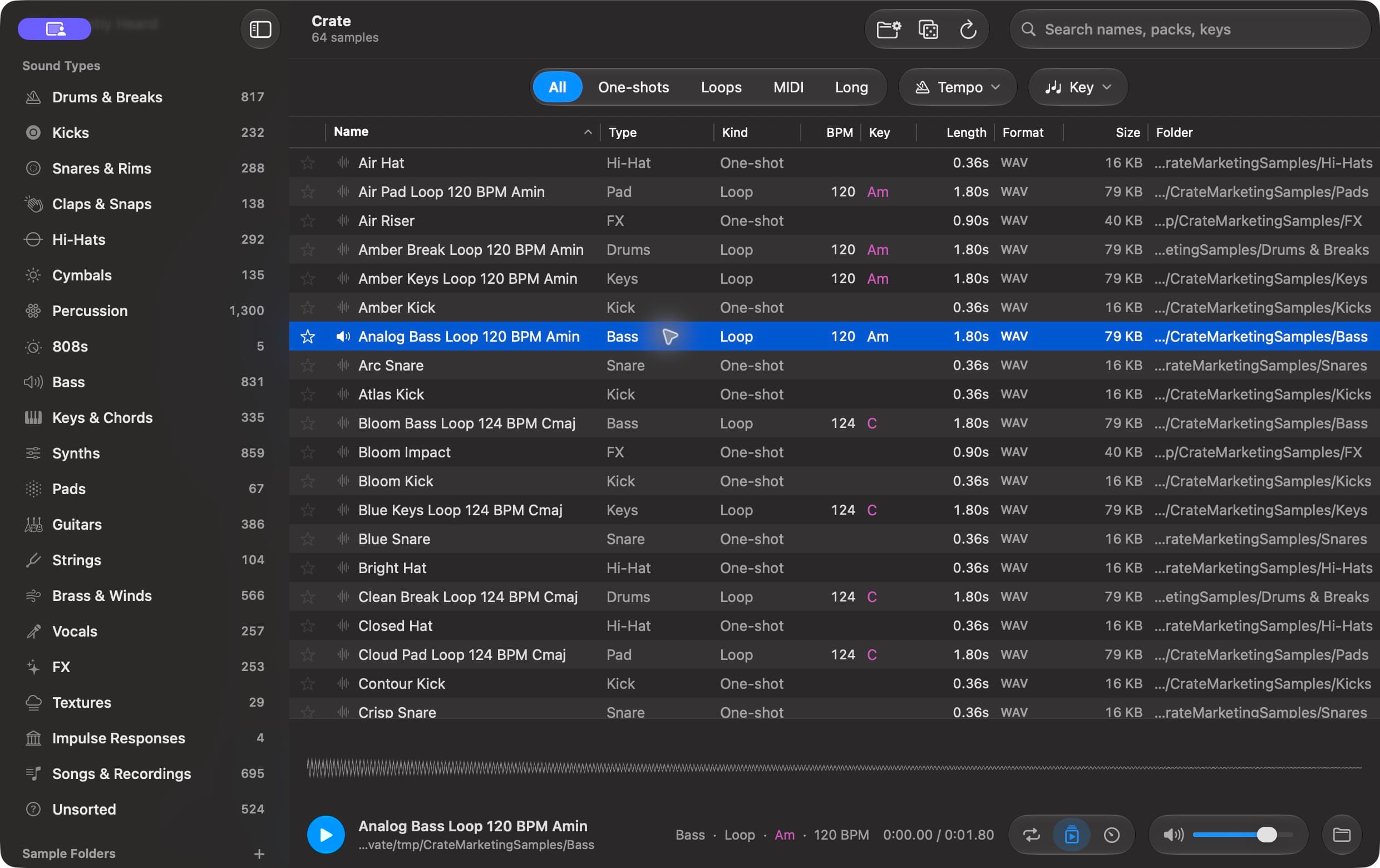
Task: Add a new sample folder
Action: [x=259, y=854]
